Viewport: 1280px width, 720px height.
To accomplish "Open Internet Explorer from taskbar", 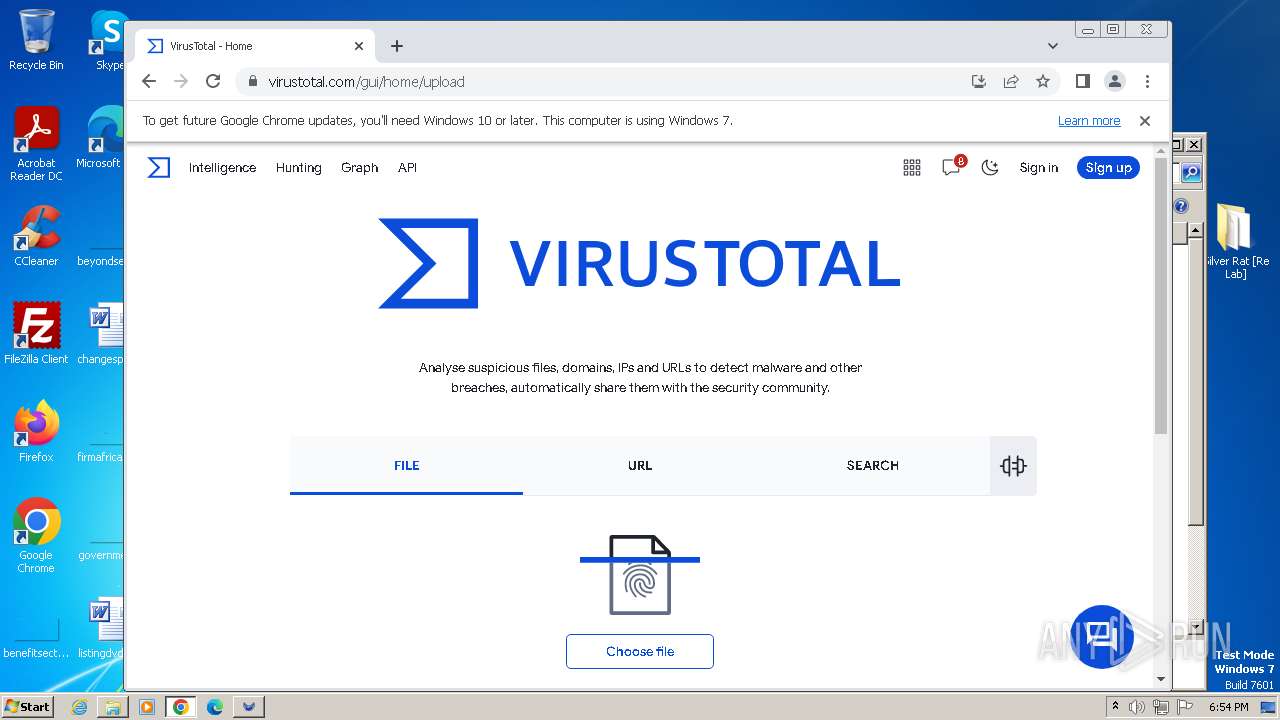I will coord(80,707).
